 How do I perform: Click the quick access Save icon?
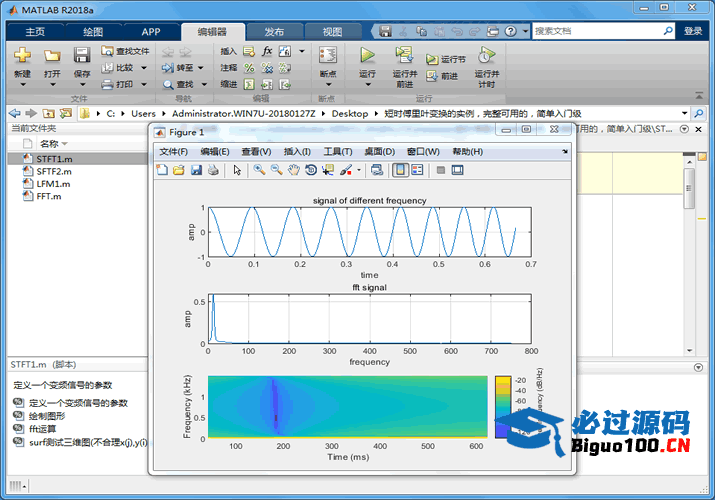(x=385, y=31)
